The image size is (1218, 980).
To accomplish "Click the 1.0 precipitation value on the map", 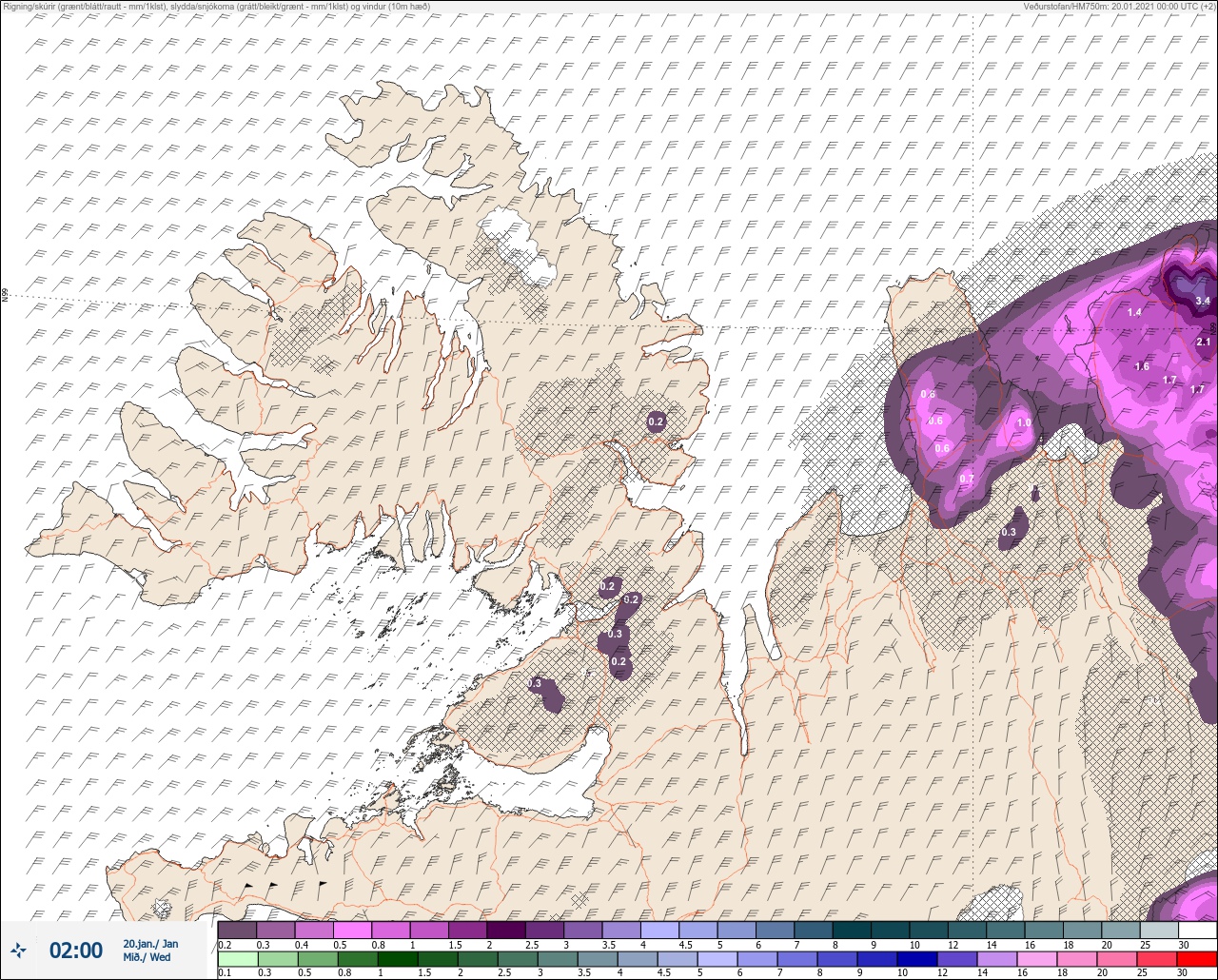I will 1024,423.
